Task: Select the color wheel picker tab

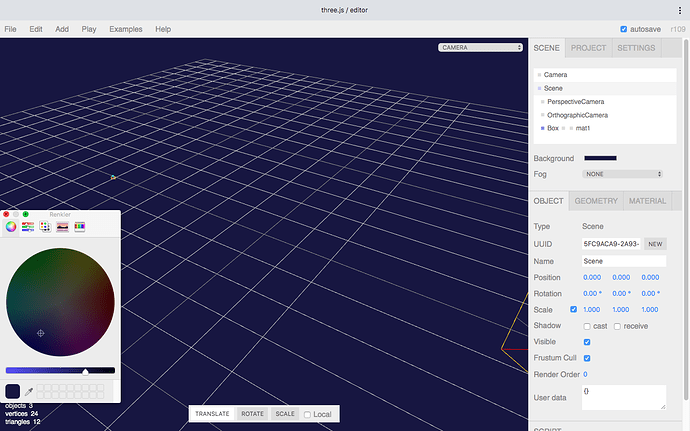Action: [11, 227]
